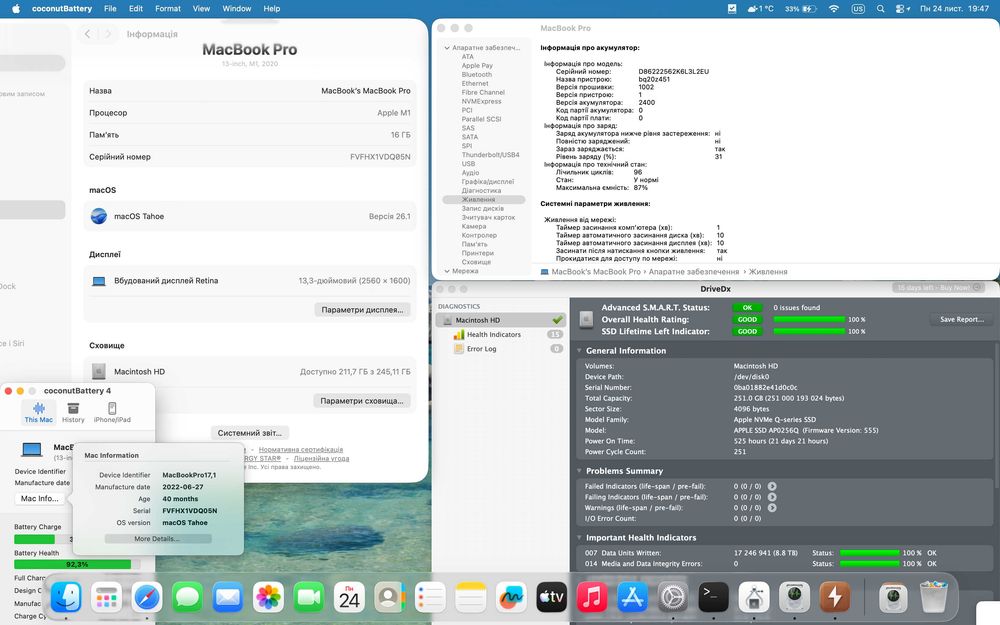Open the Нормативна сертифікація link
The height and width of the screenshot is (625, 1000).
coord(300,450)
